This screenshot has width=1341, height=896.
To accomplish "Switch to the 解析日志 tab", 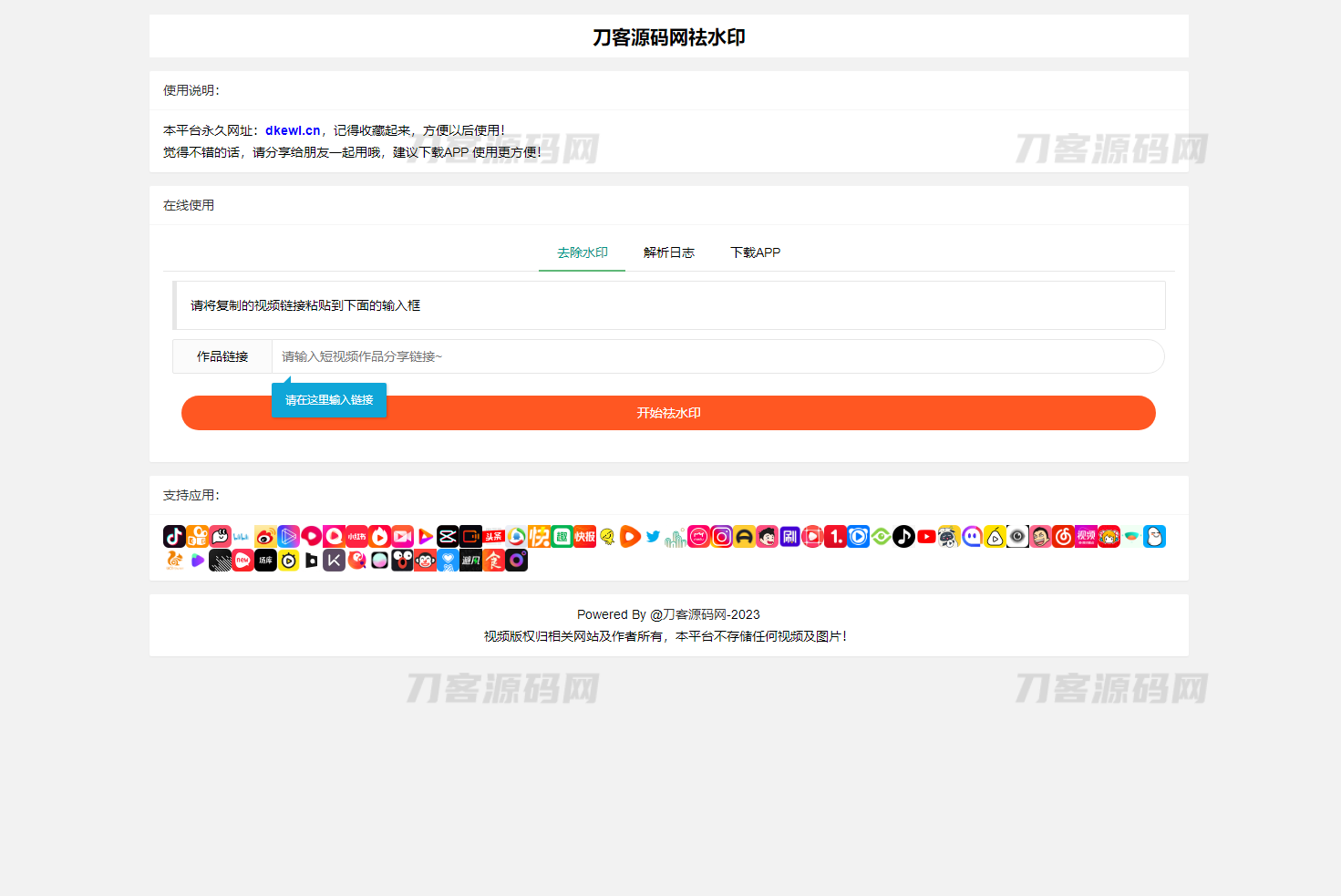I will [668, 252].
